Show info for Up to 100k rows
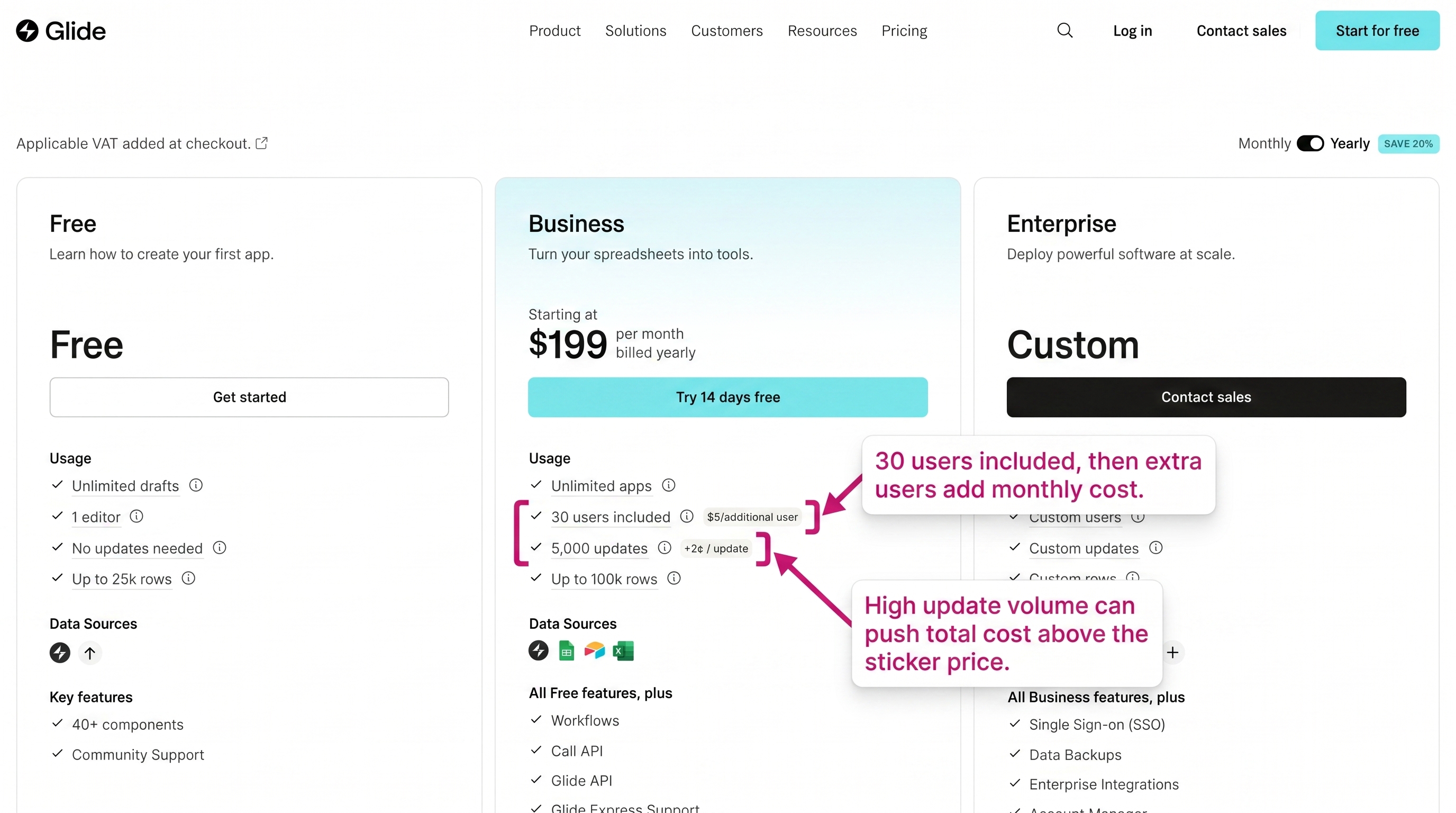Image resolution: width=1456 pixels, height=813 pixels. [675, 578]
